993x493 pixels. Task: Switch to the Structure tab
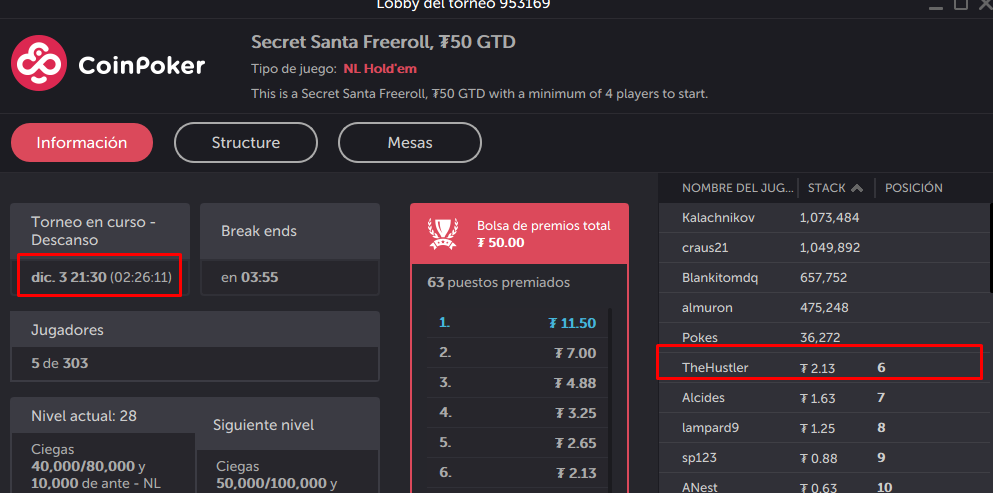[246, 143]
